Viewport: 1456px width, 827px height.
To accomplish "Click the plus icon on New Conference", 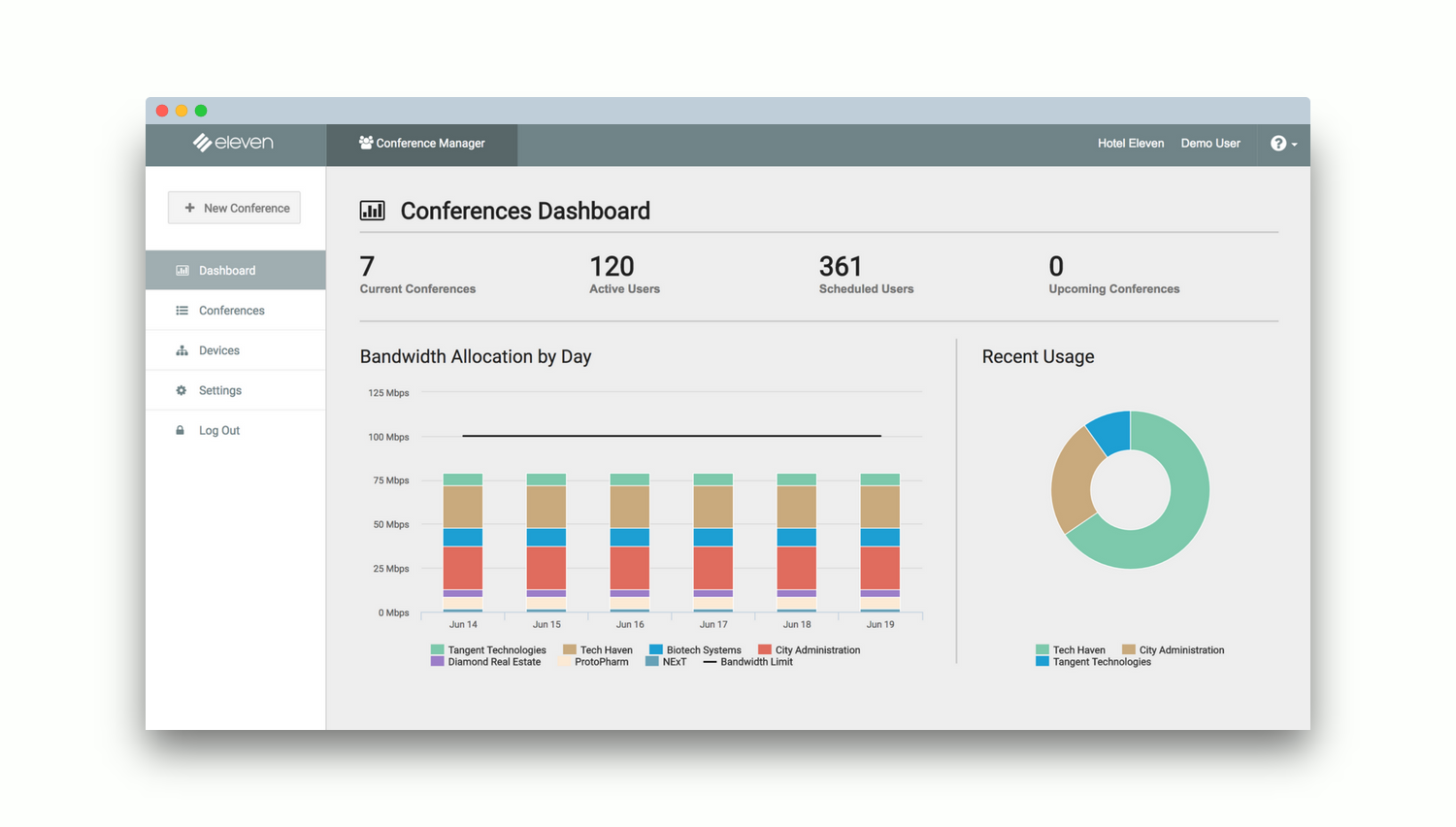I will [x=189, y=208].
